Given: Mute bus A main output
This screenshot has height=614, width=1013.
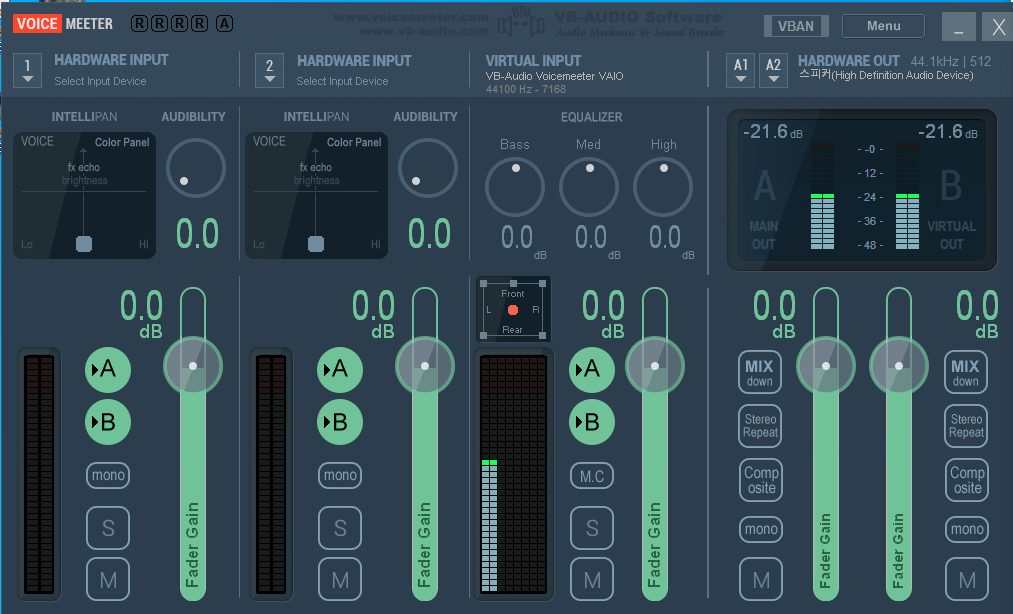Looking at the screenshot, I should tap(761, 580).
